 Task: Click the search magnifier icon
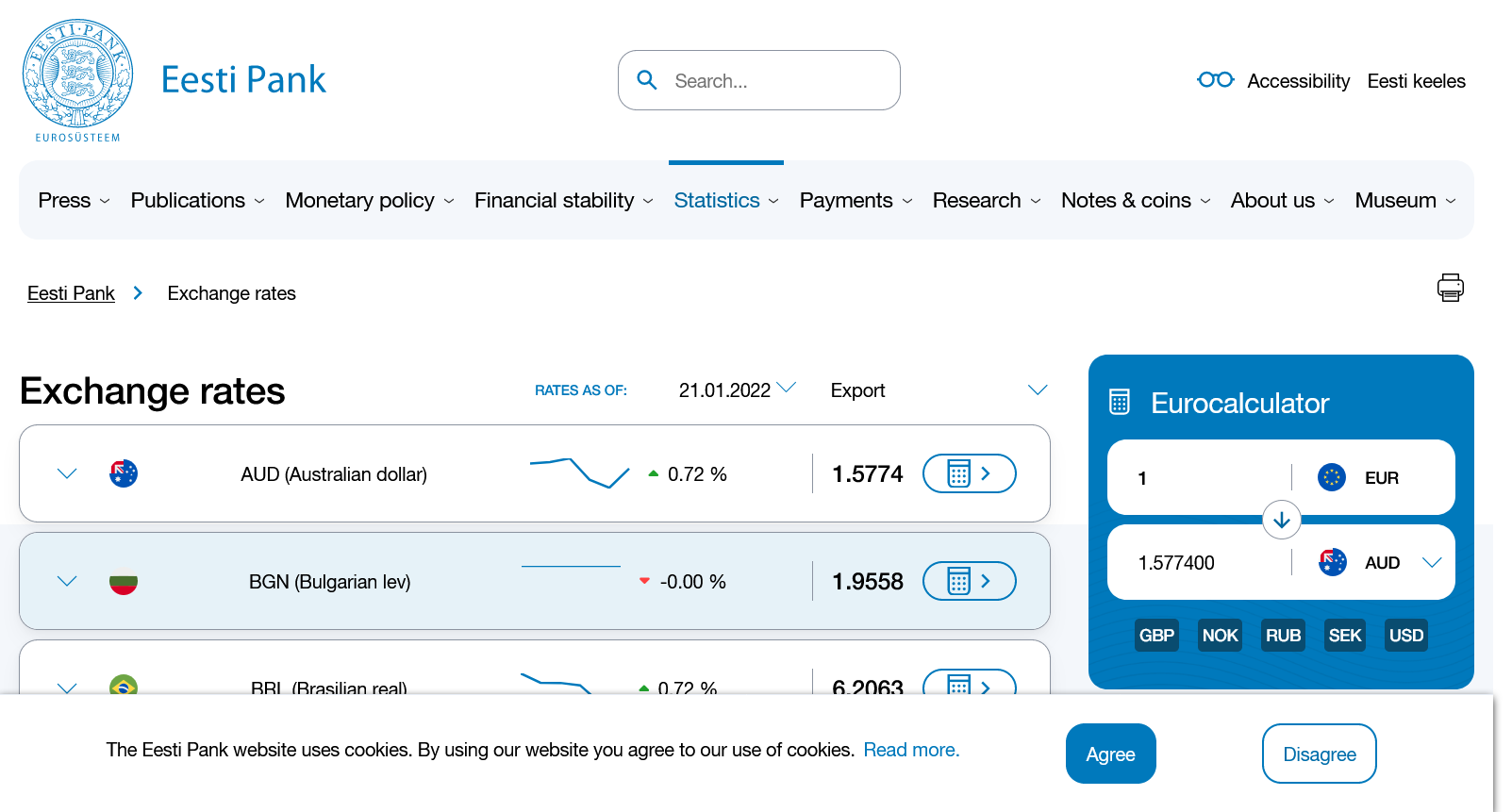tap(647, 80)
